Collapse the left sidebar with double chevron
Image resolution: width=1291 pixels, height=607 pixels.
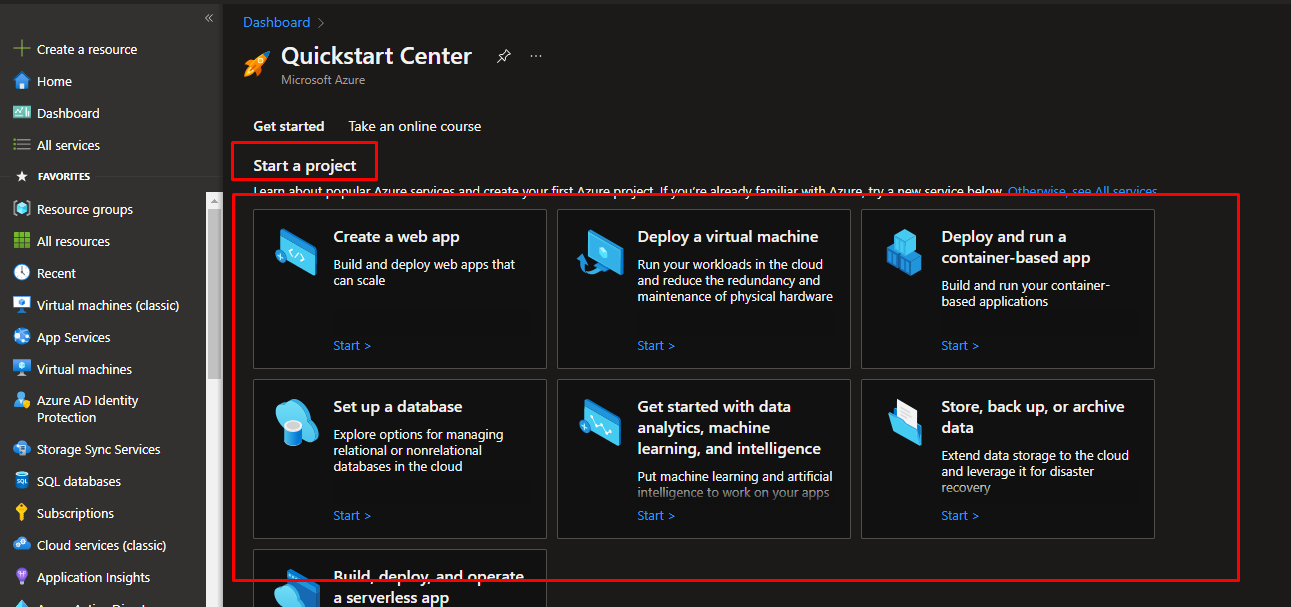coord(209,18)
